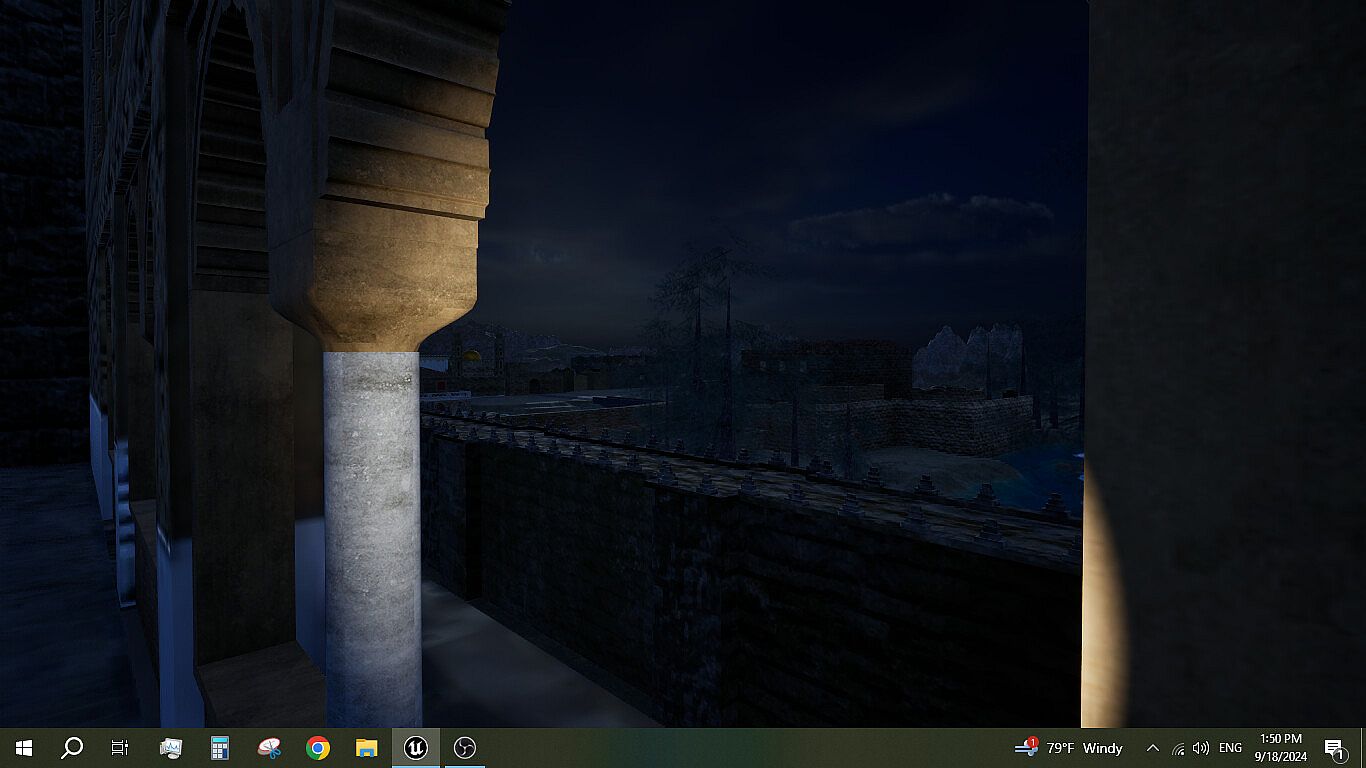Screen dimensions: 1366x768
Task: Switch to the Unreal Engine window
Action: 416,748
